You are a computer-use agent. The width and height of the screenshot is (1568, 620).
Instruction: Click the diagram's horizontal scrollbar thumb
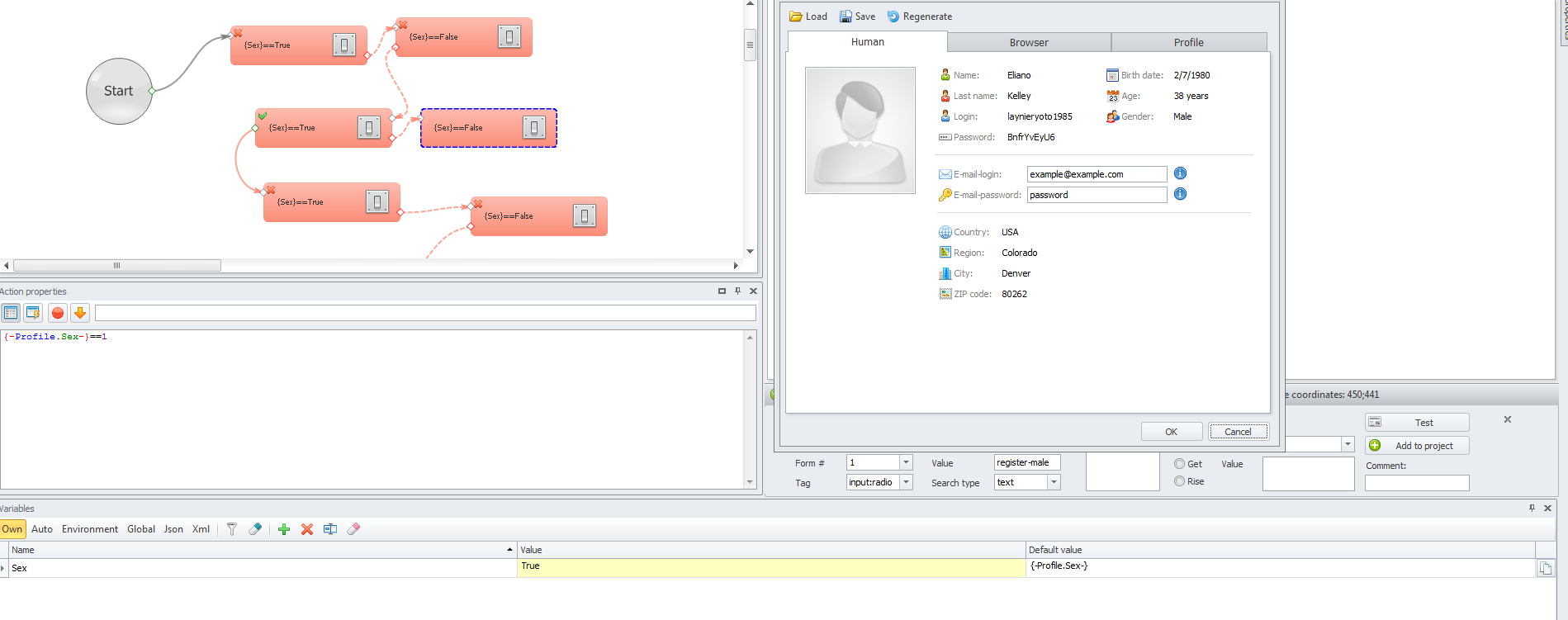pos(117,266)
